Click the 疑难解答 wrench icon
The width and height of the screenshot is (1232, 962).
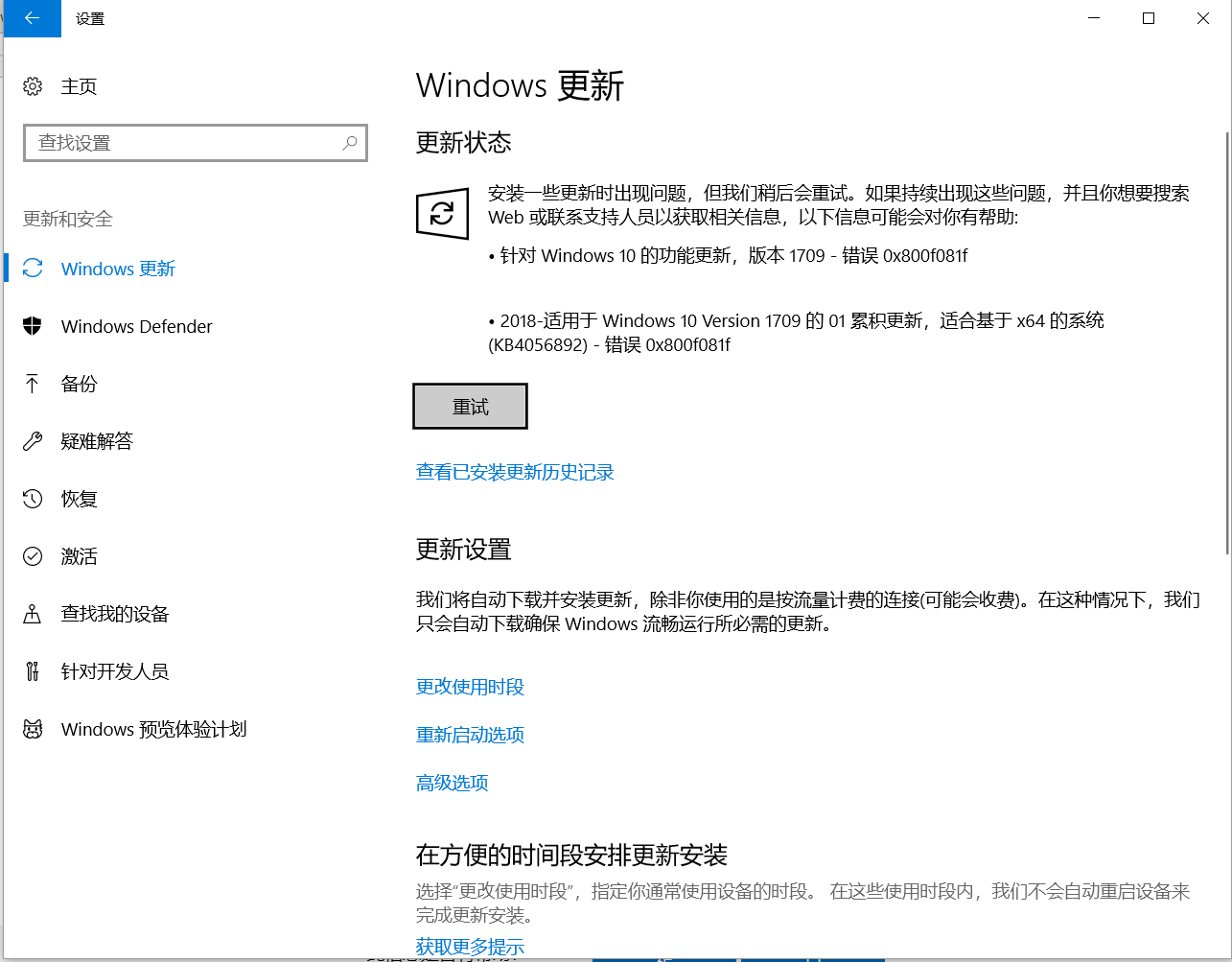[x=33, y=441]
